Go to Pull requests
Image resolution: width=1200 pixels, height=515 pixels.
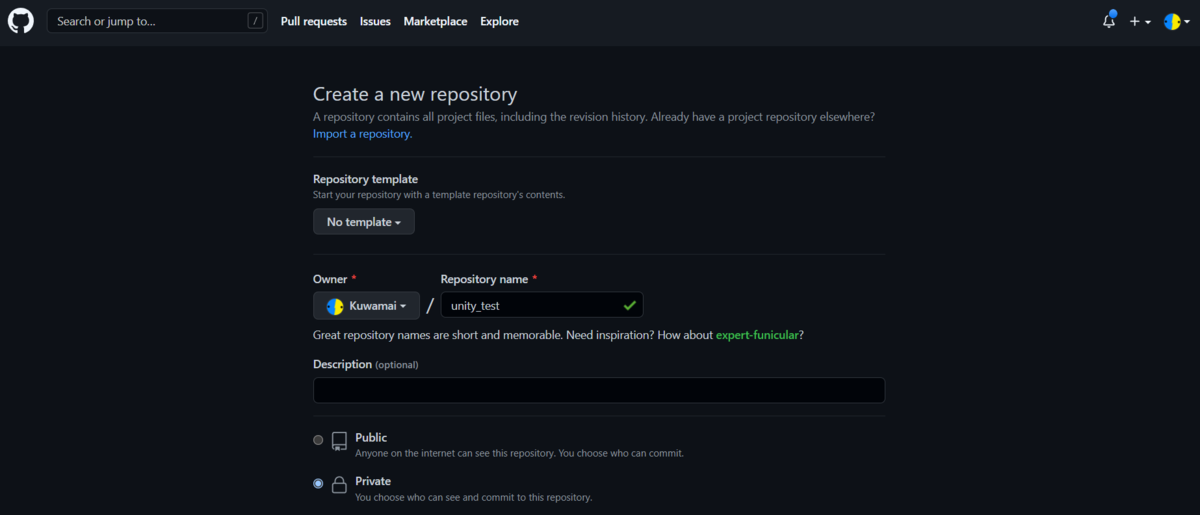click(x=314, y=21)
